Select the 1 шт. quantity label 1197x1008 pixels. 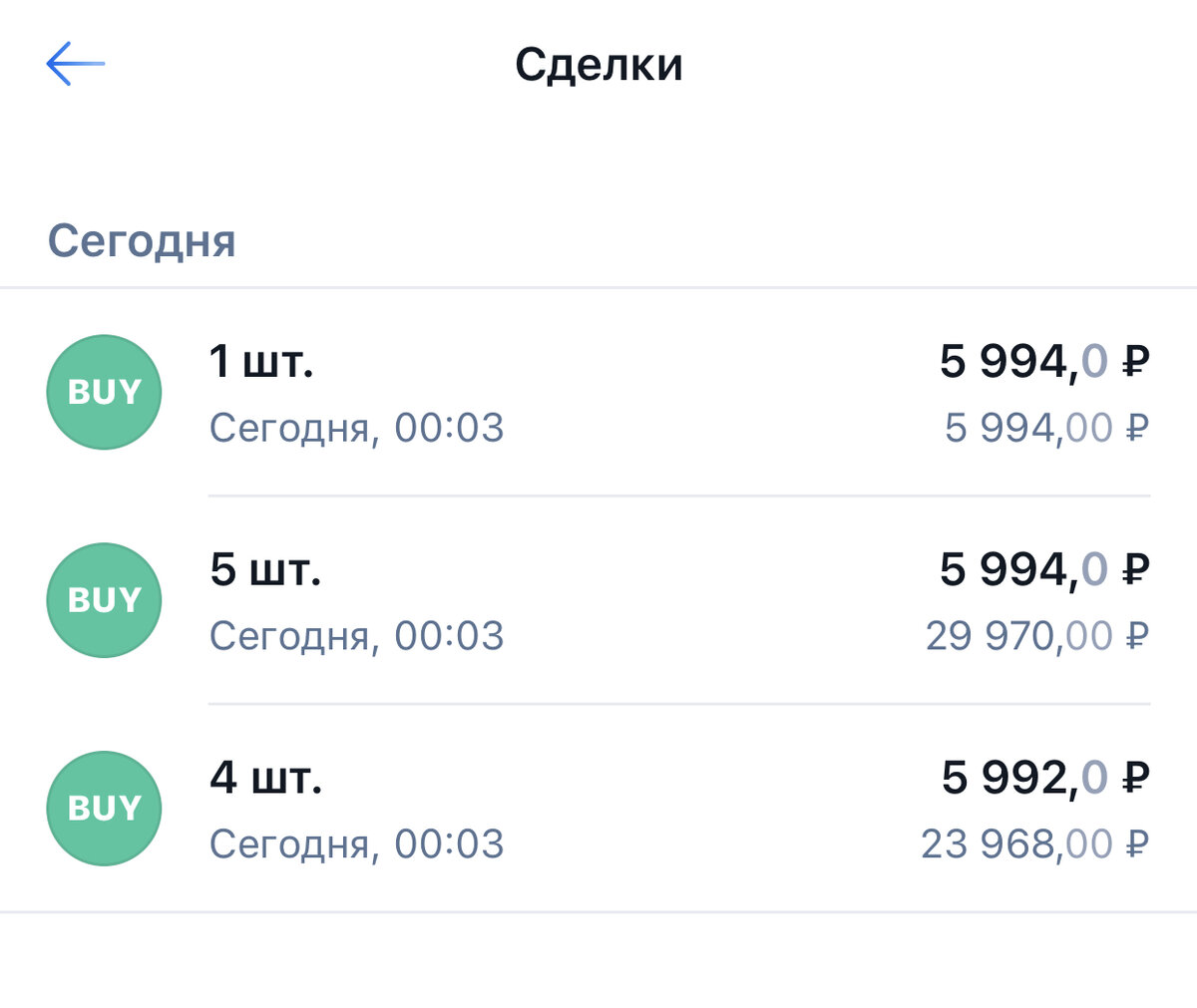pos(260,362)
